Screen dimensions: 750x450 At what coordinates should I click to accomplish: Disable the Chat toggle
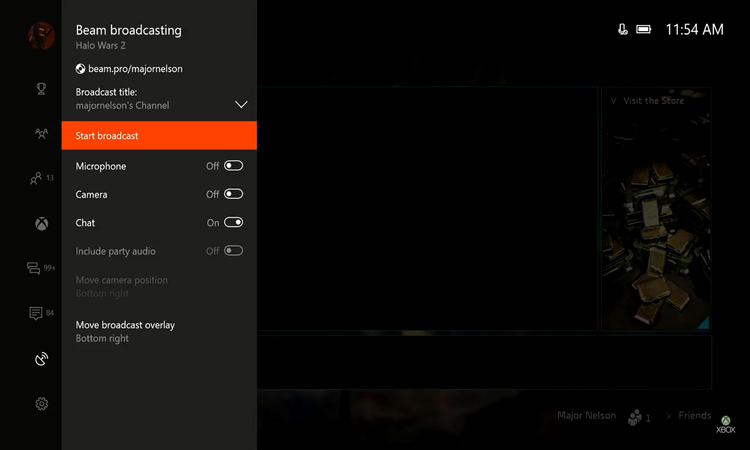[233, 223]
